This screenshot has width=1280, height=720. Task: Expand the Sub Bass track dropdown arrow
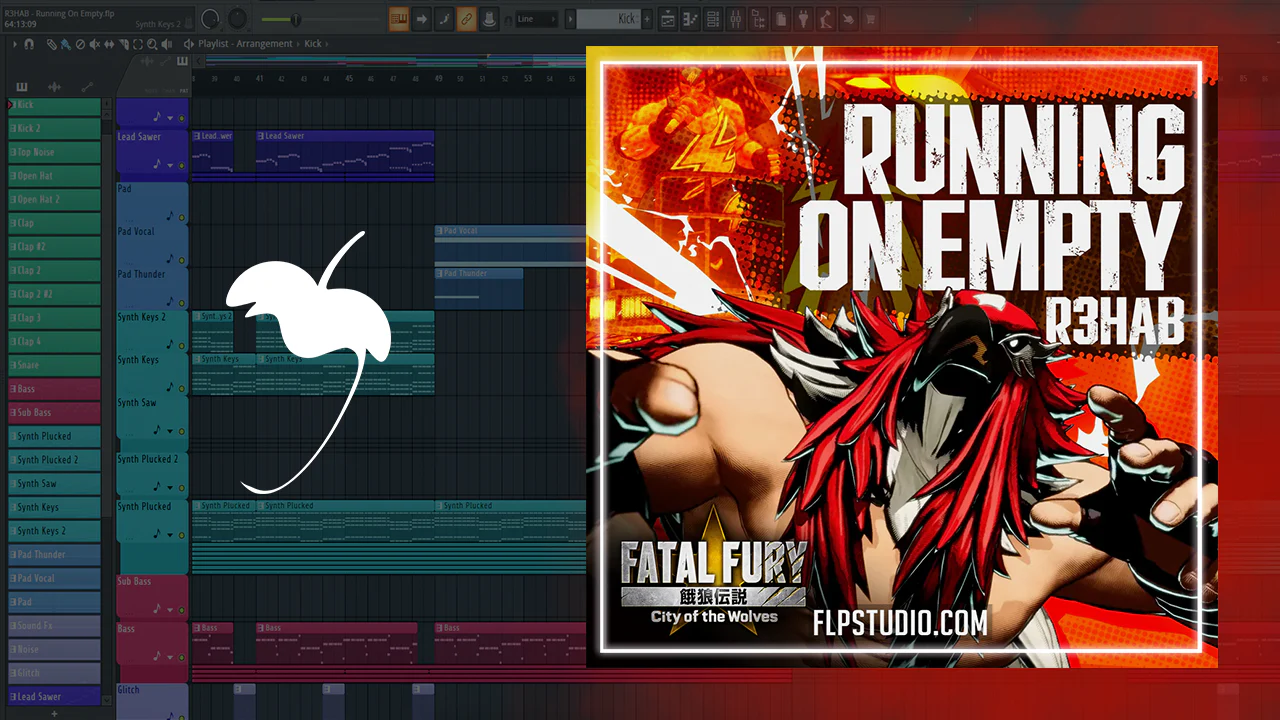pyautogui.click(x=170, y=608)
